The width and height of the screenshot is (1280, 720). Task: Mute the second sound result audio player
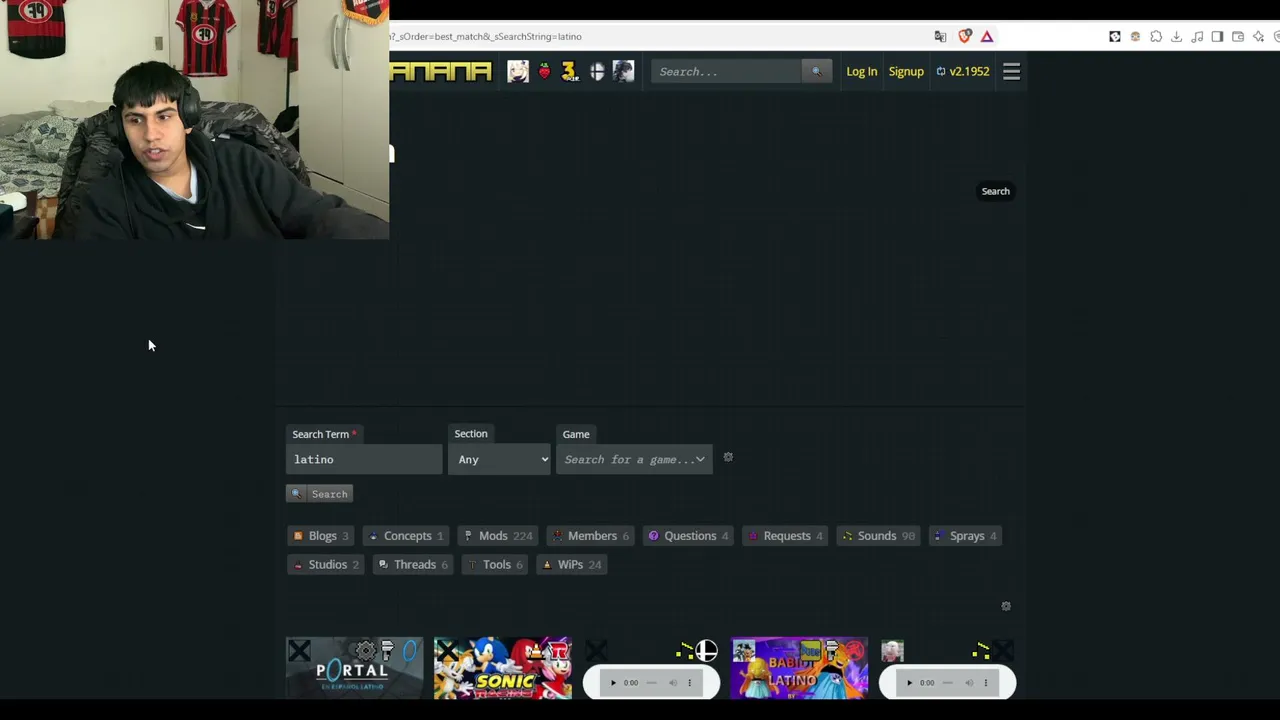pyautogui.click(x=968, y=683)
